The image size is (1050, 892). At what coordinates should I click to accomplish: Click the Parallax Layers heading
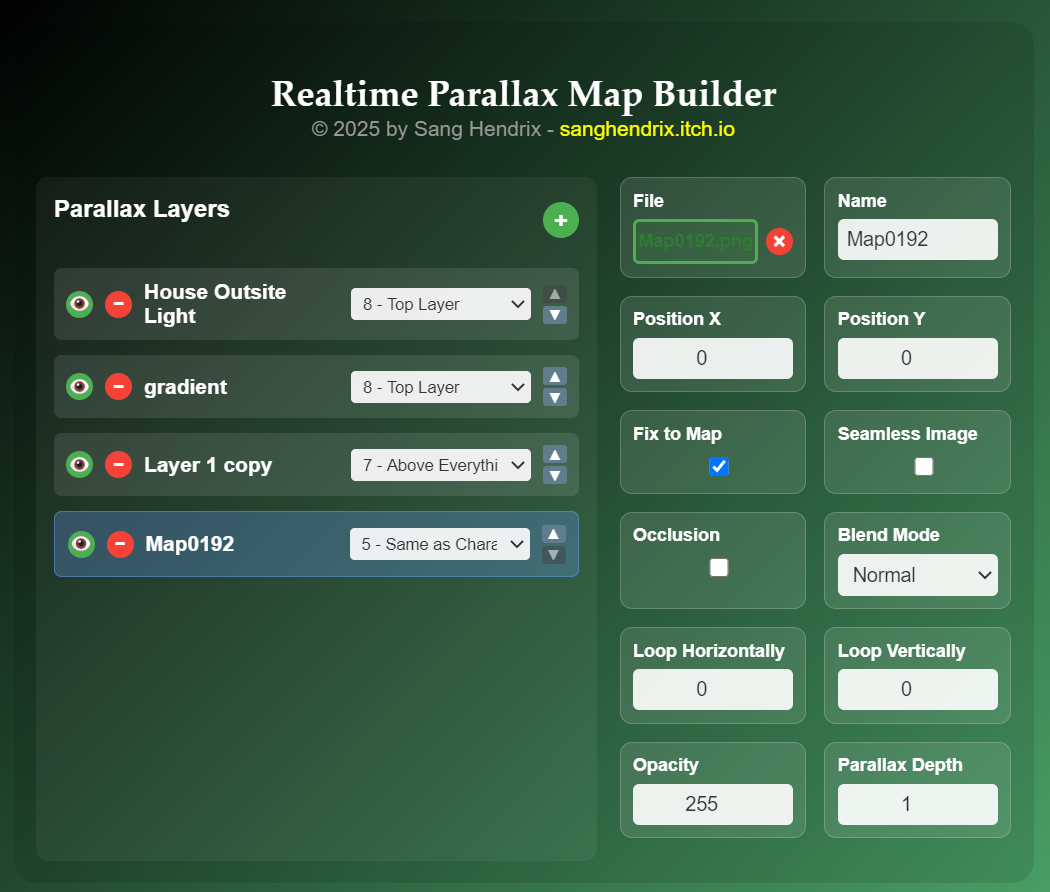coord(142,209)
